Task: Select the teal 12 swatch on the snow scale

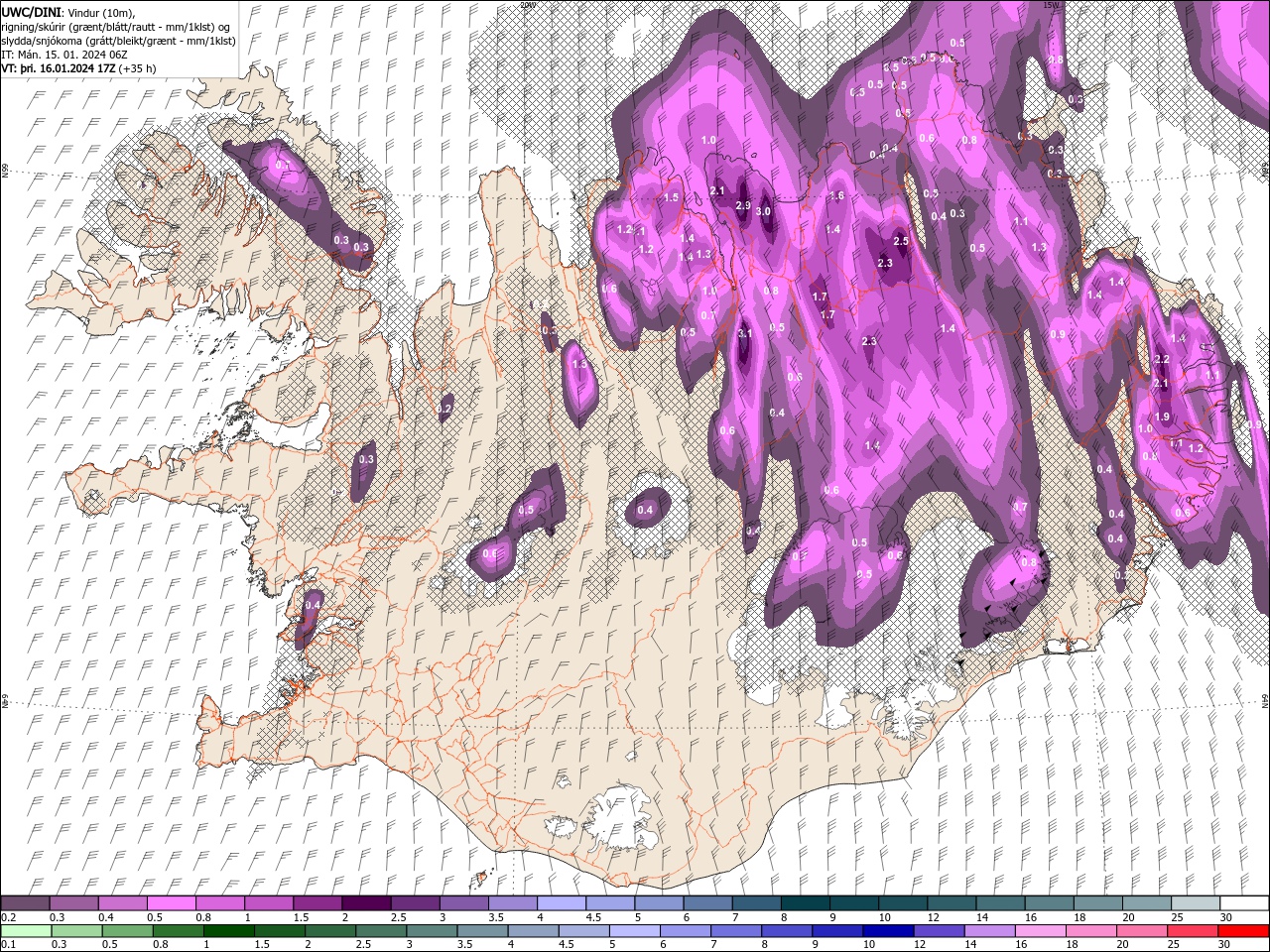Action: (x=950, y=903)
